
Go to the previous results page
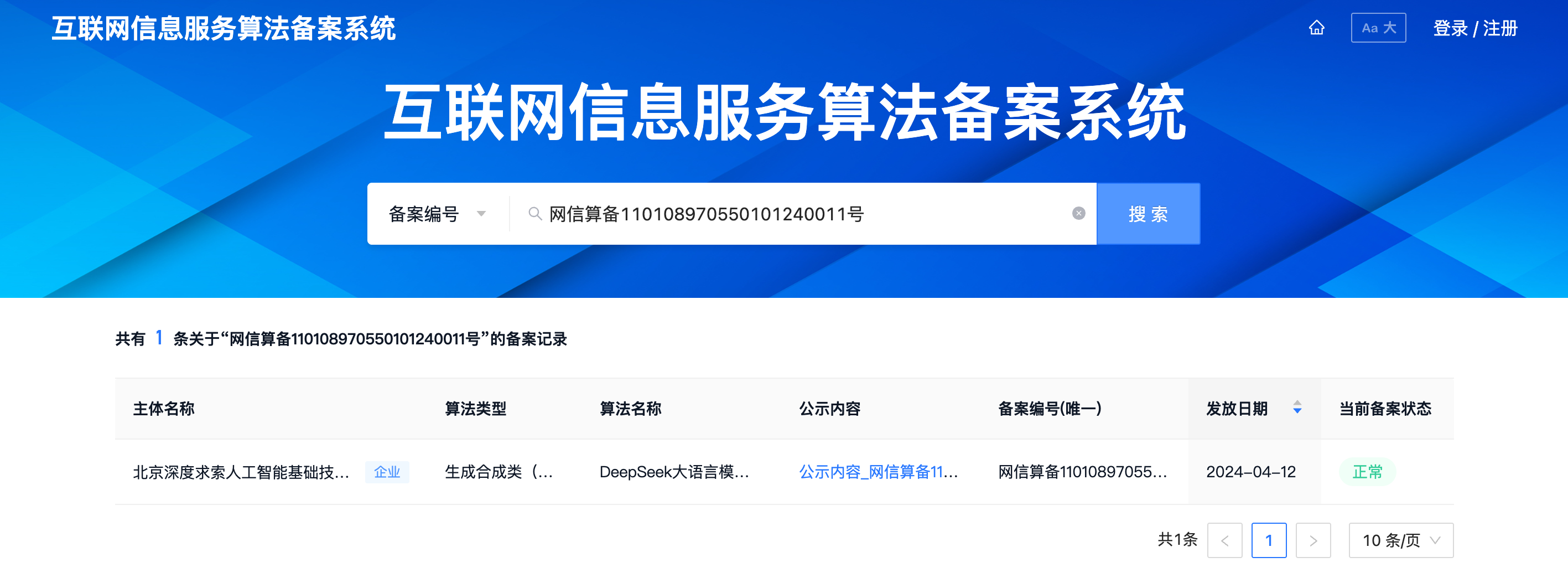coord(1224,540)
